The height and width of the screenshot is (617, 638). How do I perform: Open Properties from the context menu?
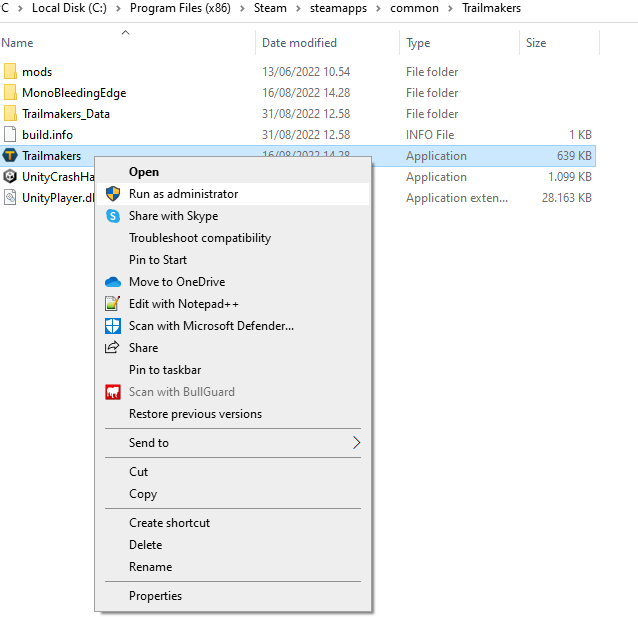click(233, 596)
